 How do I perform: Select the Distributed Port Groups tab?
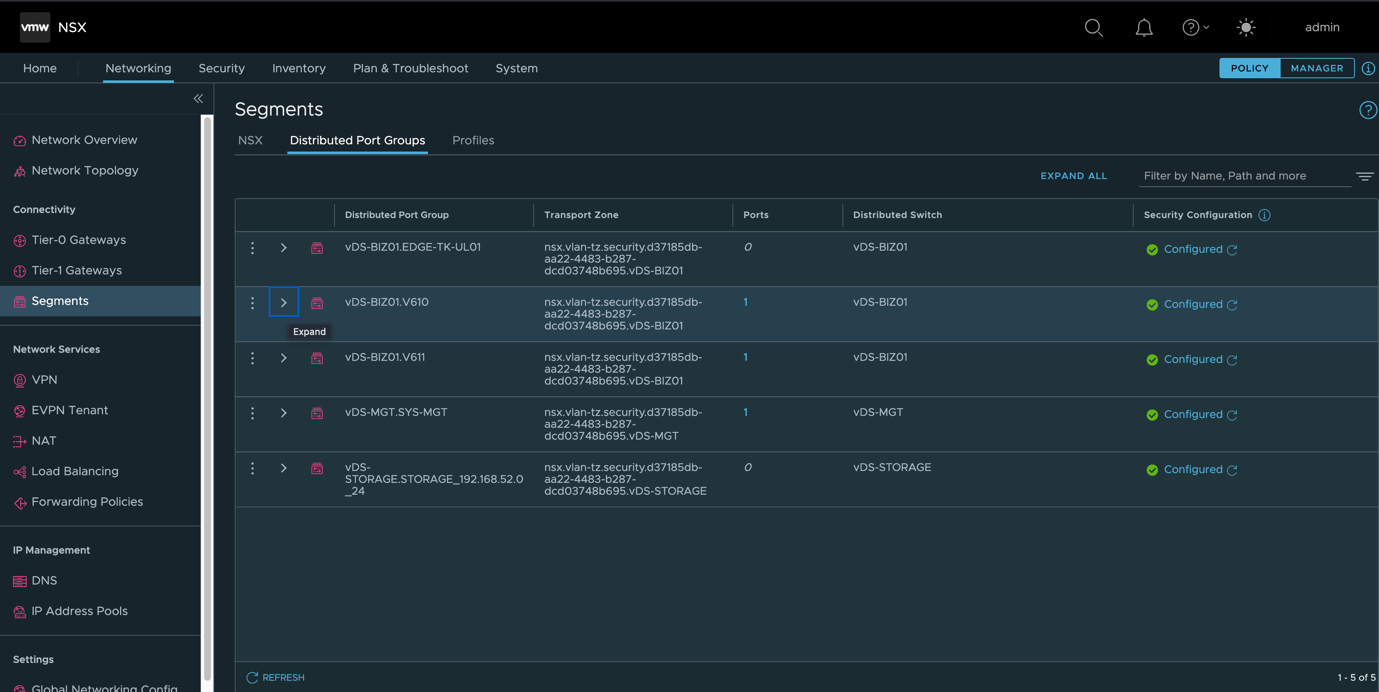coord(357,140)
